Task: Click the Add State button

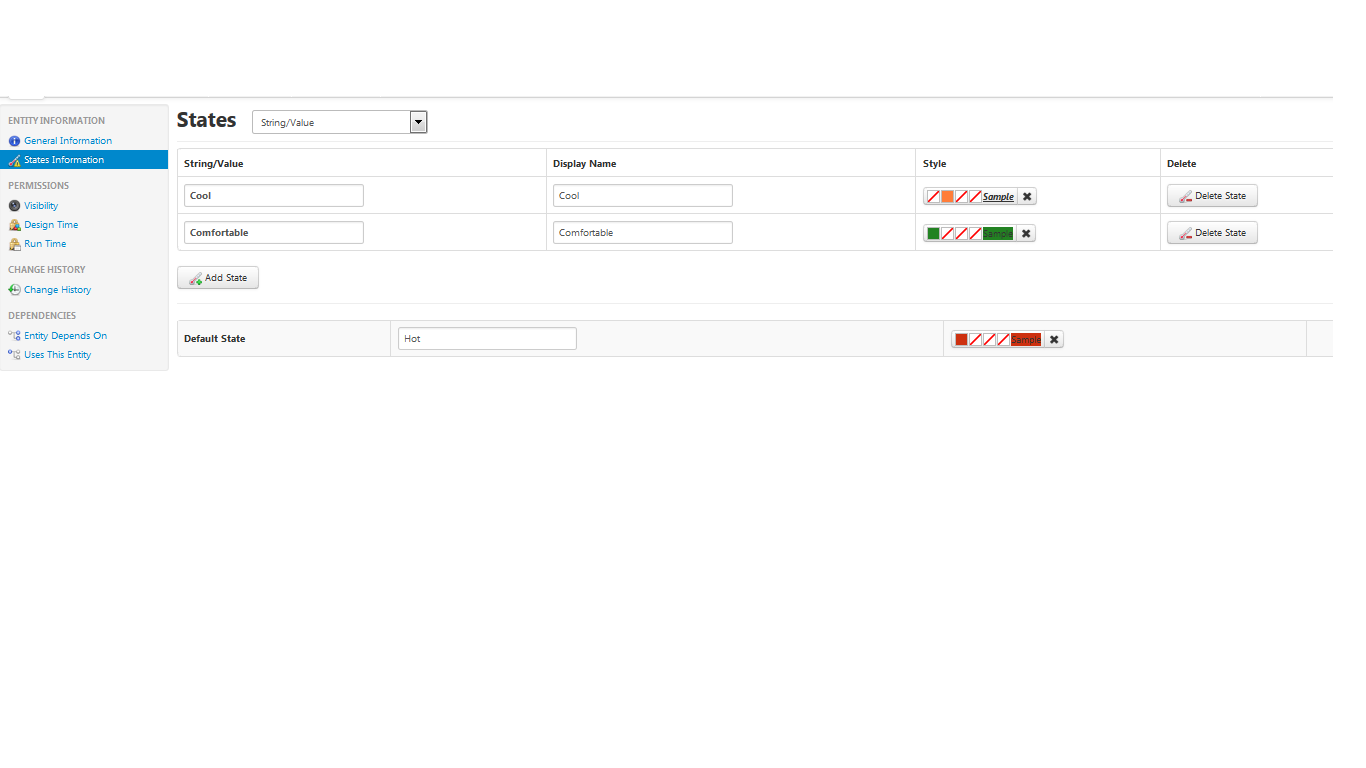Action: (218, 278)
